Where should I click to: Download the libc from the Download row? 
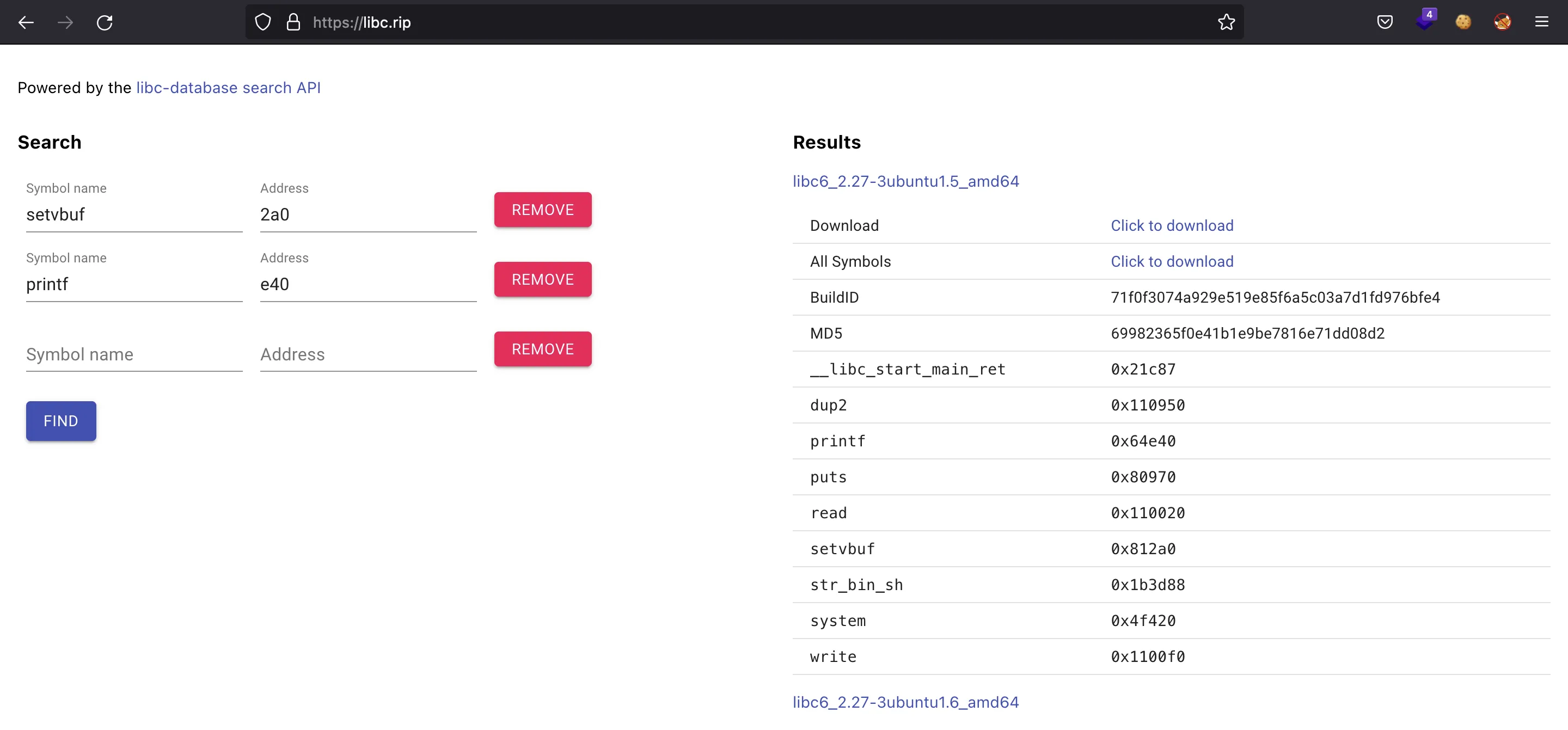[x=1172, y=226]
